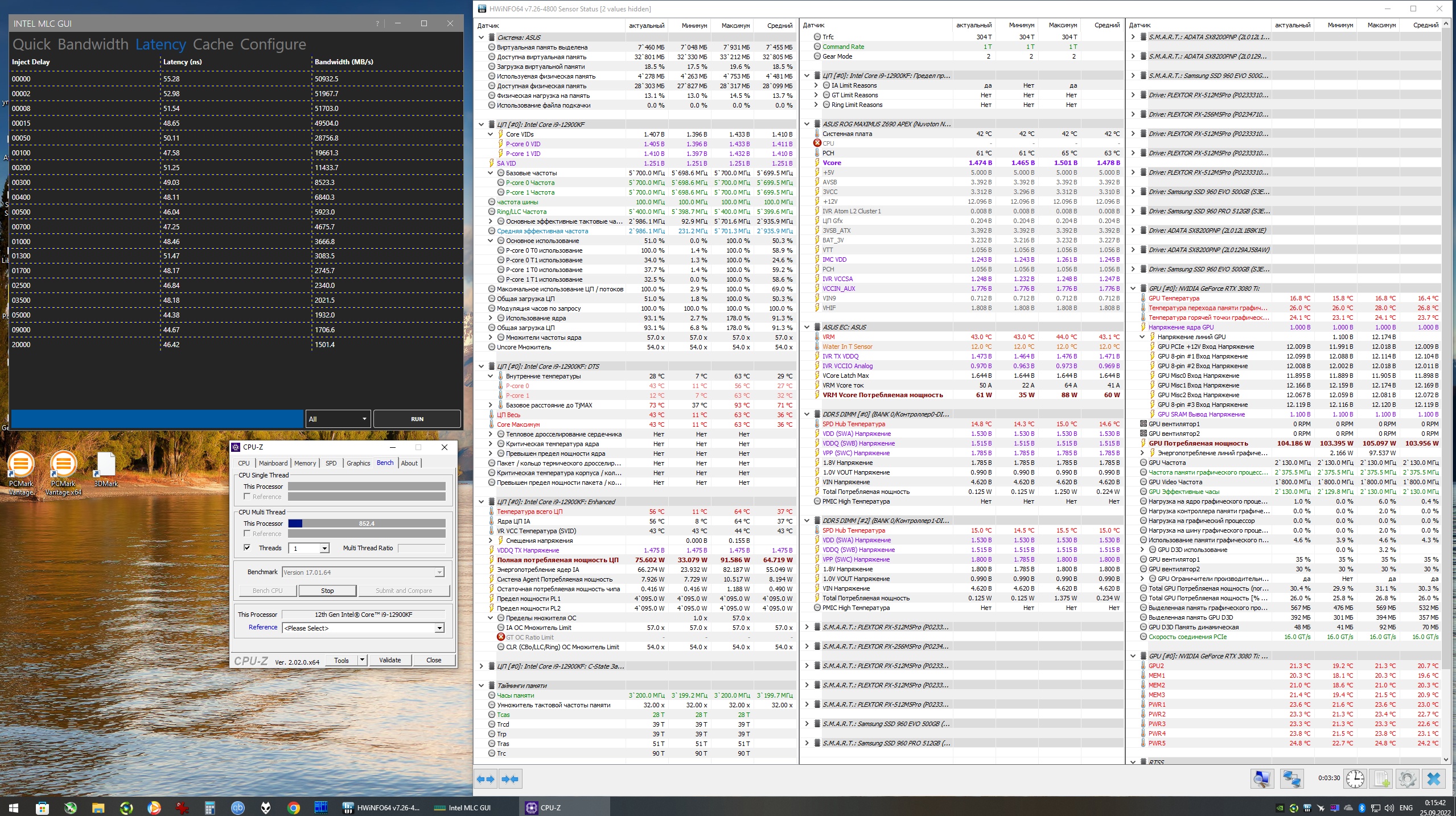Click Stop button in CPU-Z bench
Screen dimensions: 1456x816
tap(327, 591)
